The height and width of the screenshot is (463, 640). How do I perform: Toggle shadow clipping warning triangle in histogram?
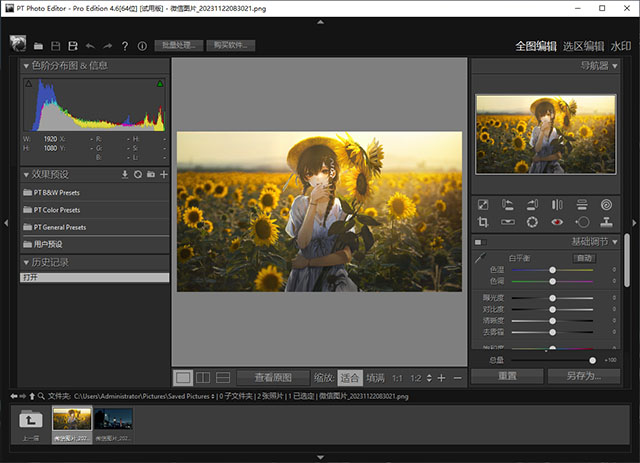coord(28,84)
